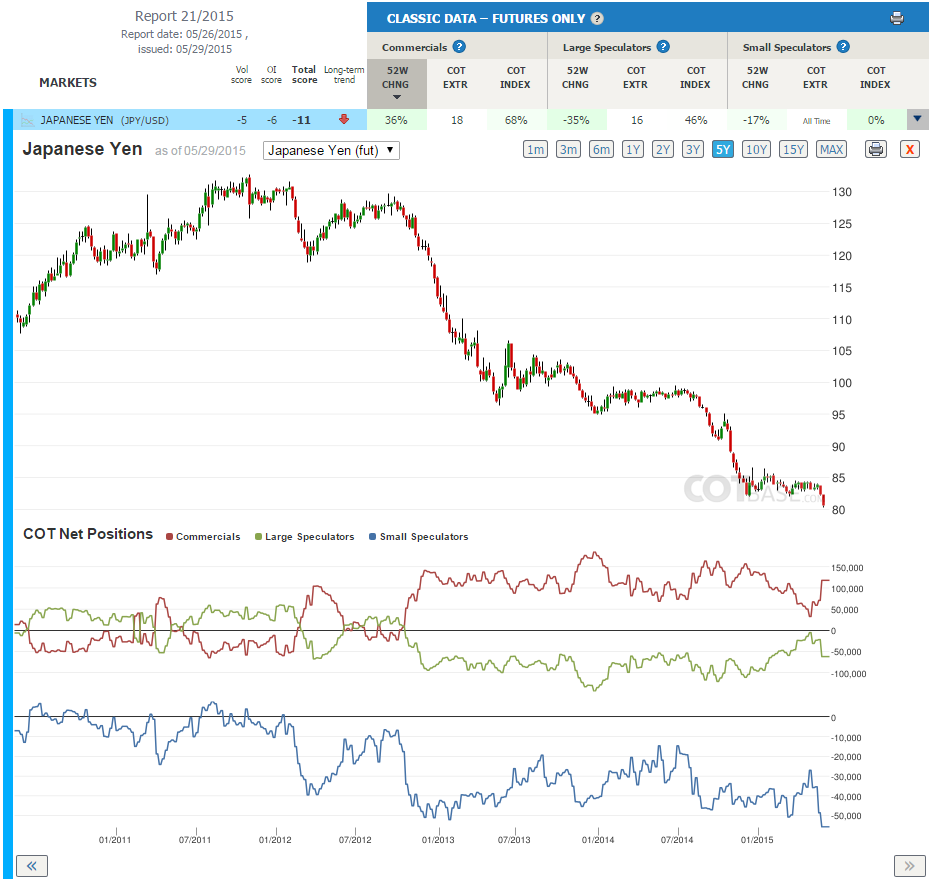
Task: Open Small Speculators help icon
Action: (x=843, y=46)
